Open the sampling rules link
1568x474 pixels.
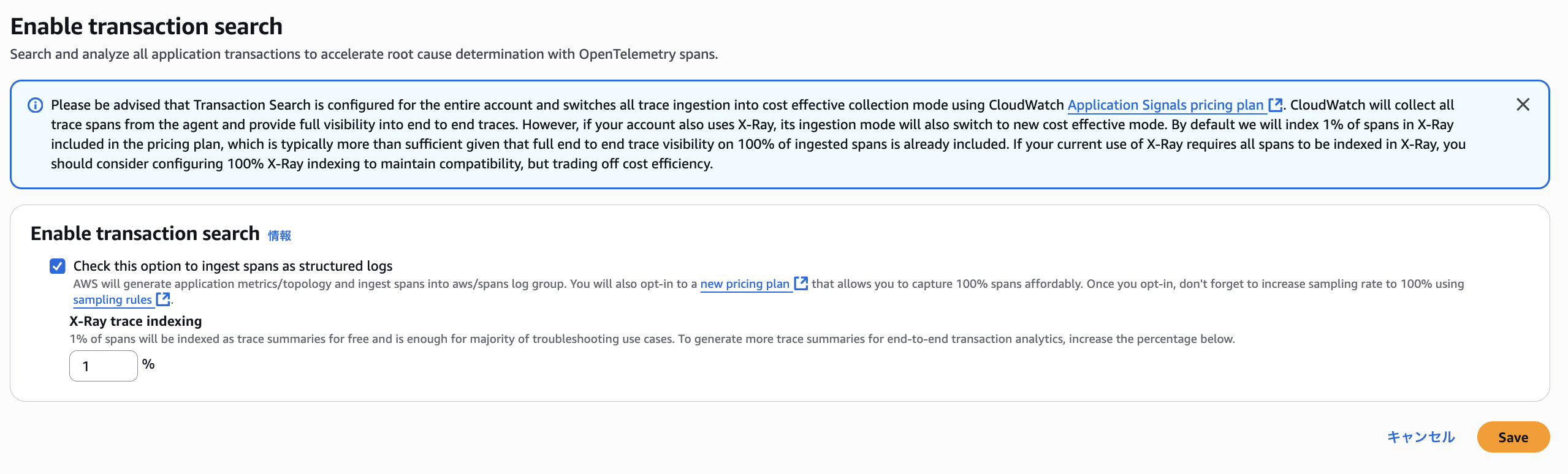tap(112, 299)
